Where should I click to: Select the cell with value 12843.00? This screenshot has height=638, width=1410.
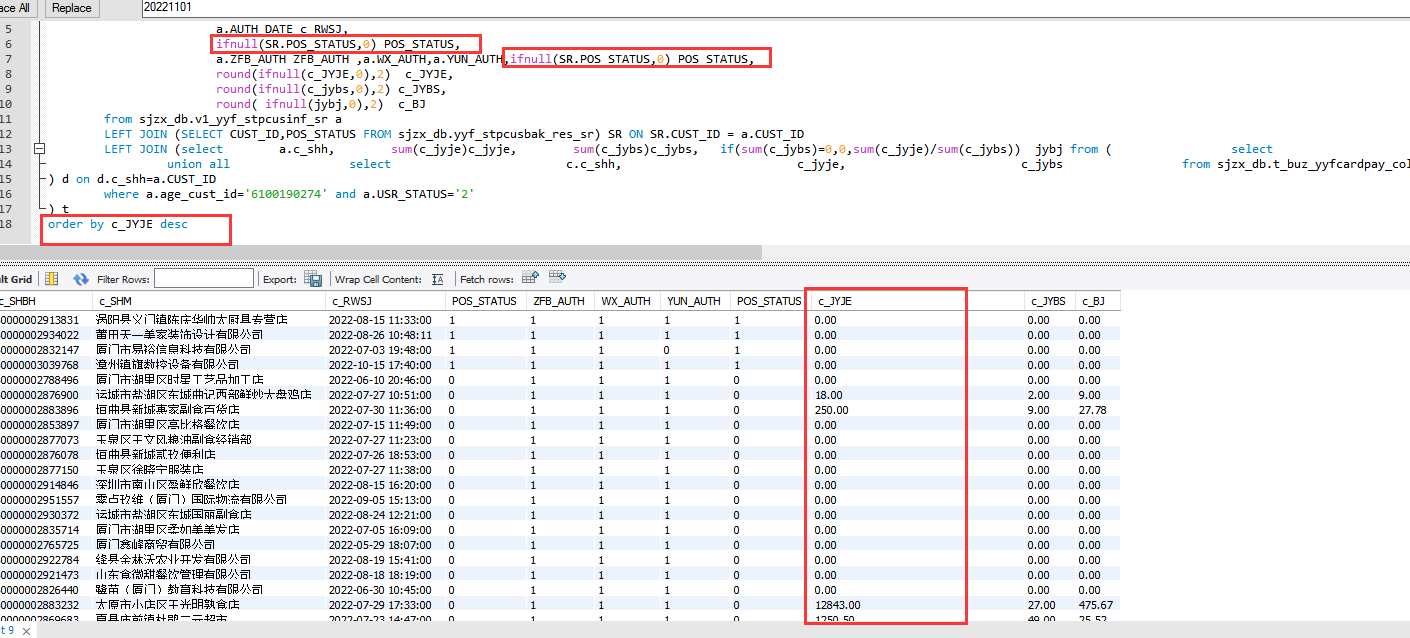tap(838, 605)
